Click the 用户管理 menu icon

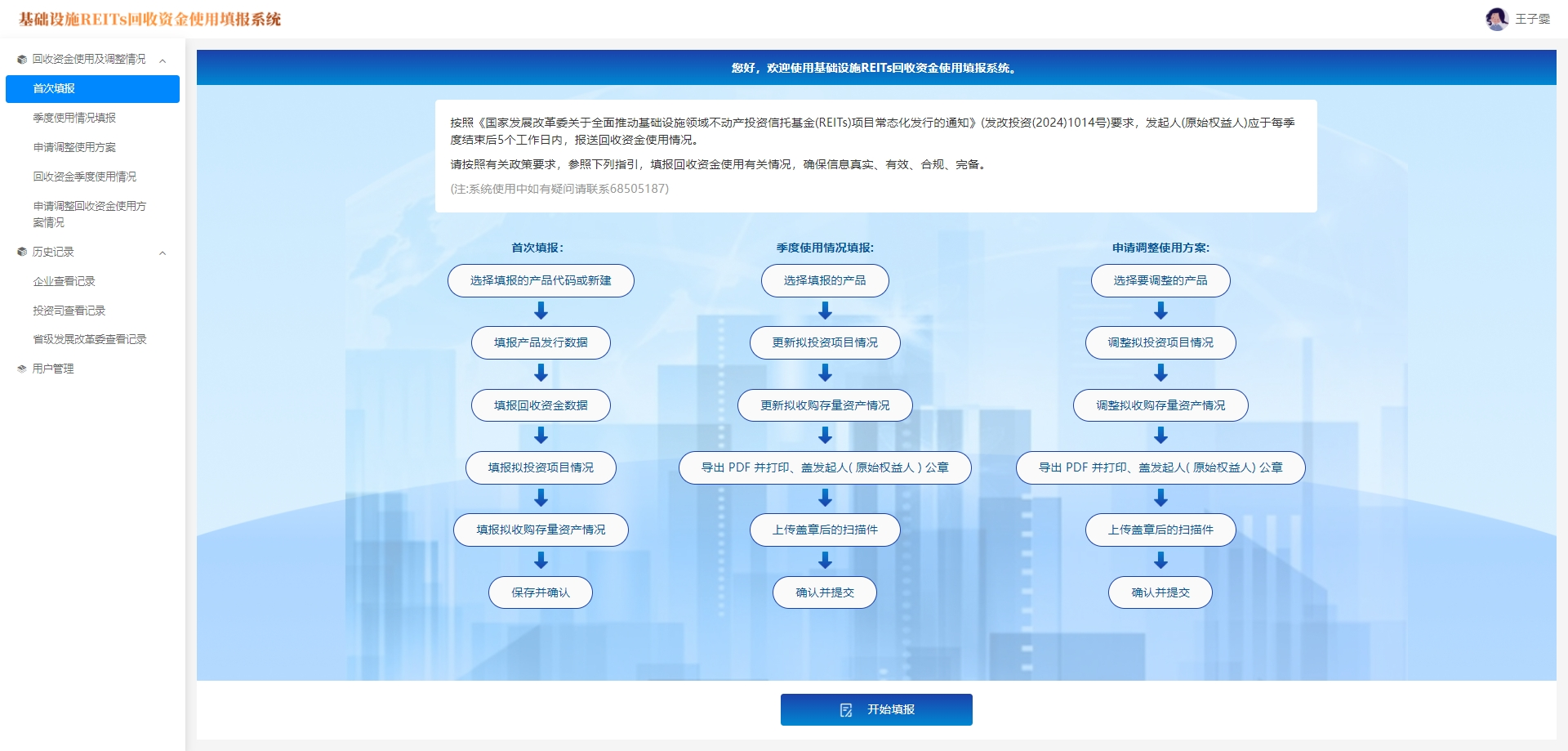[x=22, y=369]
